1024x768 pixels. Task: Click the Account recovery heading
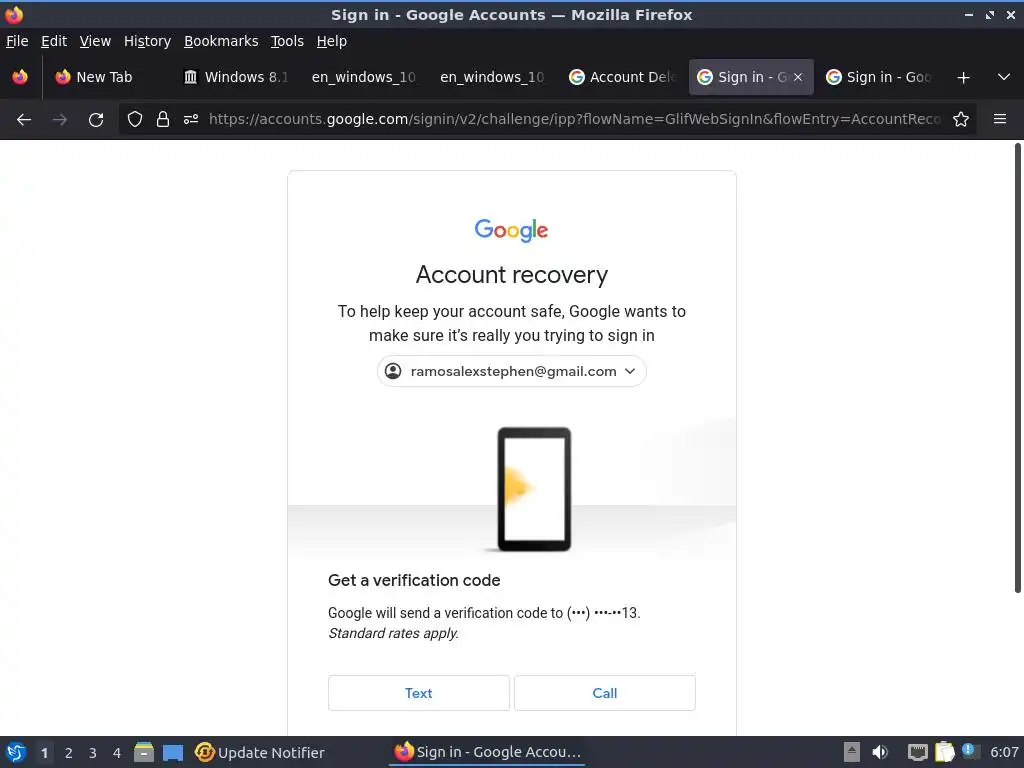click(x=511, y=275)
